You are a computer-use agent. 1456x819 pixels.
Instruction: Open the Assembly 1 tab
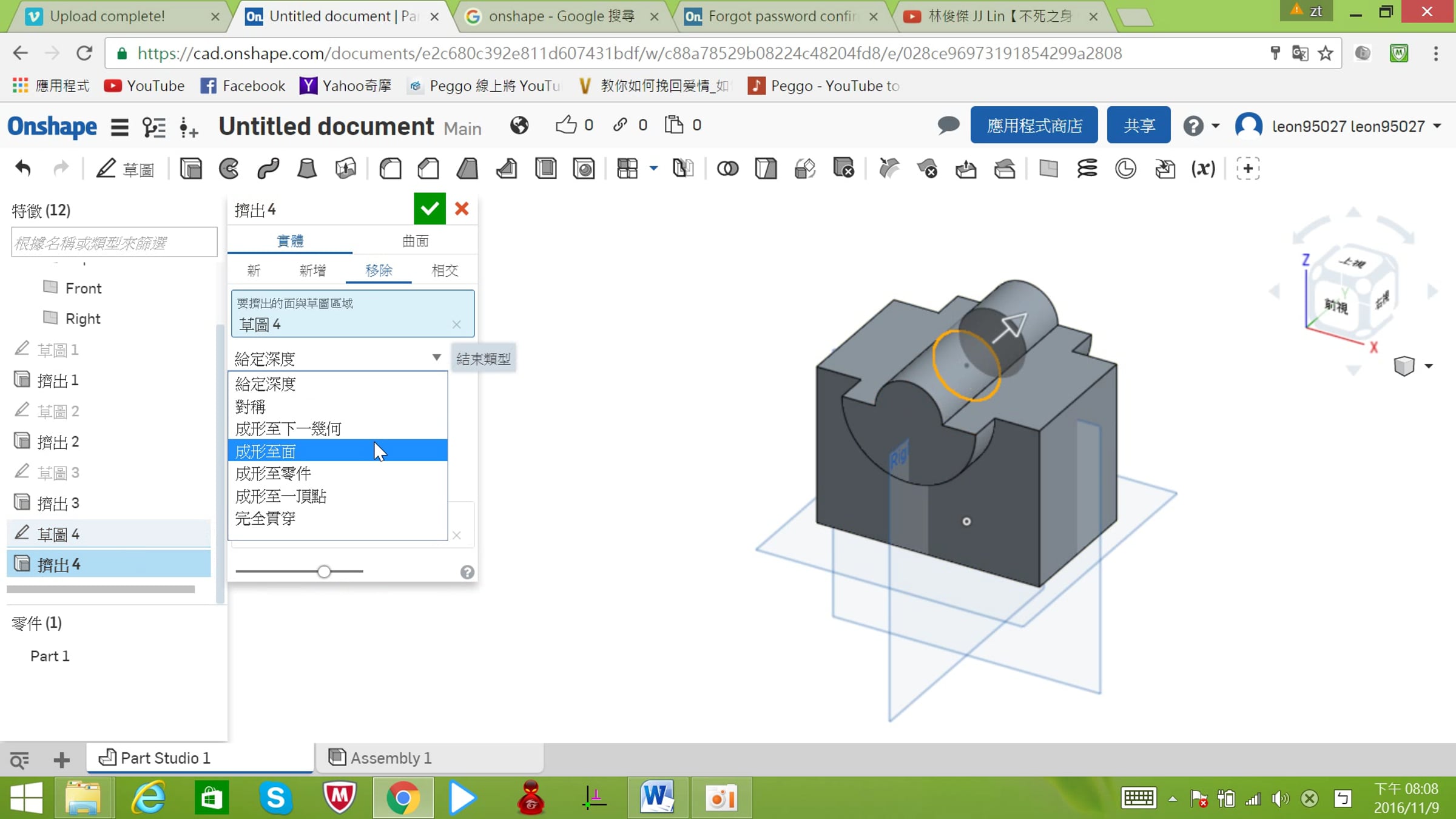(x=380, y=758)
